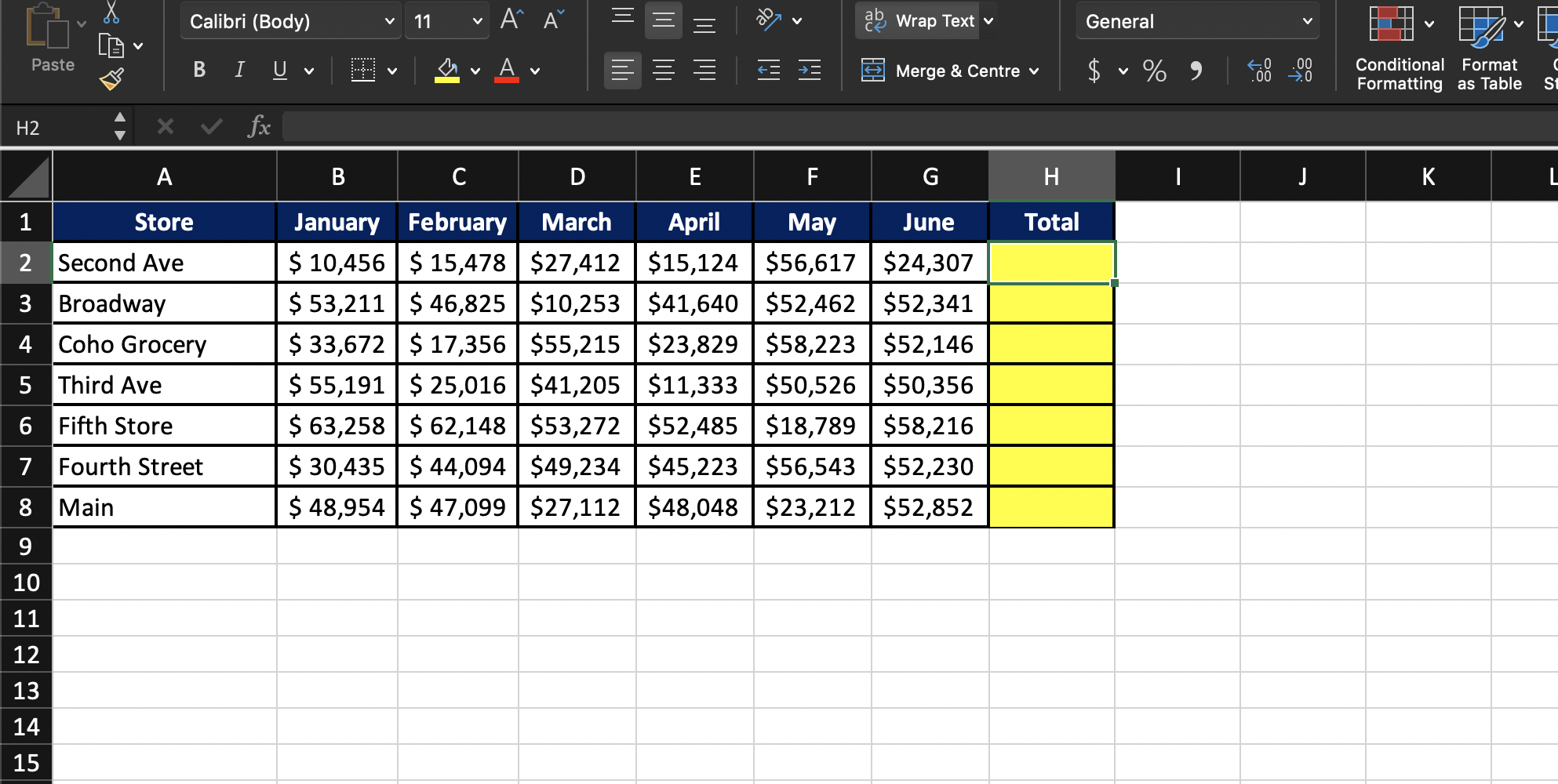Expand Wrap Text options arrow

point(988,21)
